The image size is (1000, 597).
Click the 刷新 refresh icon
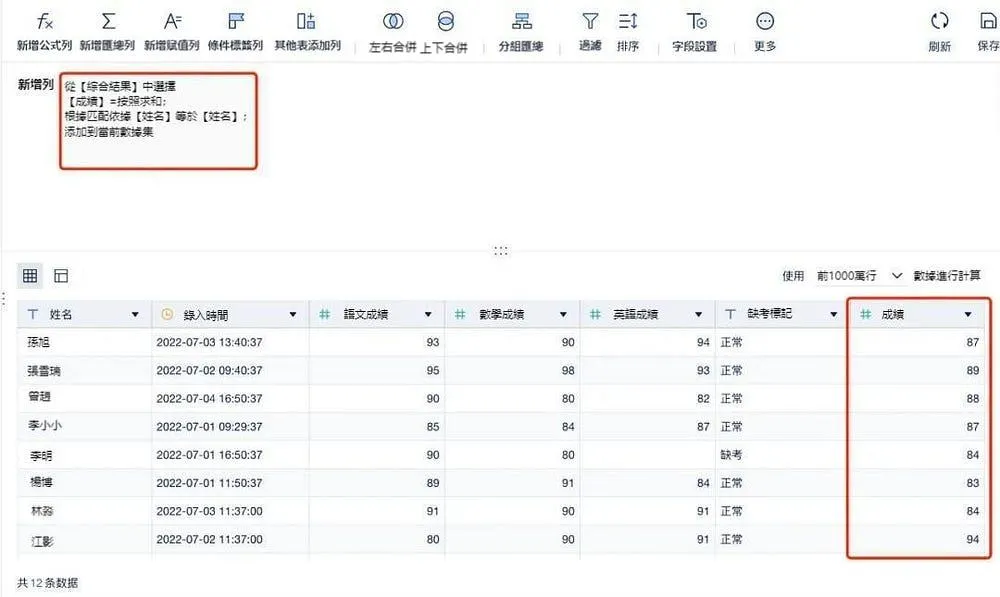click(939, 21)
